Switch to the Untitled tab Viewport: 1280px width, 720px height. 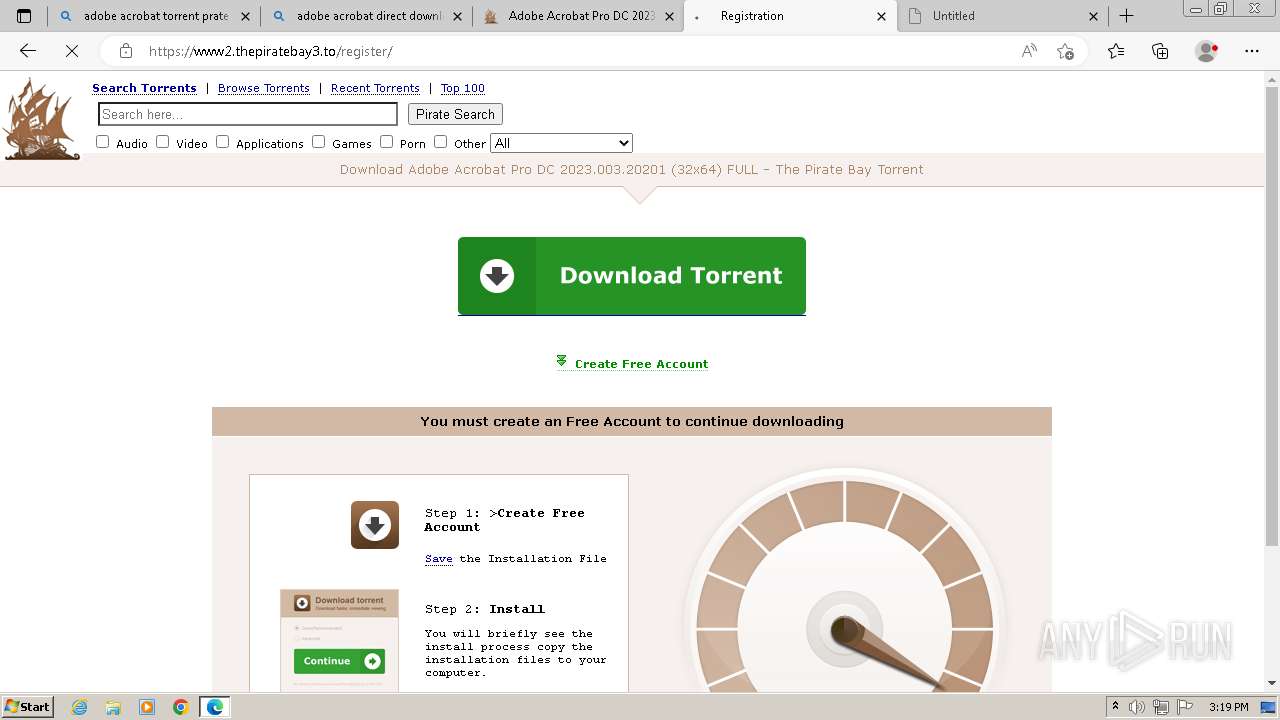1002,16
